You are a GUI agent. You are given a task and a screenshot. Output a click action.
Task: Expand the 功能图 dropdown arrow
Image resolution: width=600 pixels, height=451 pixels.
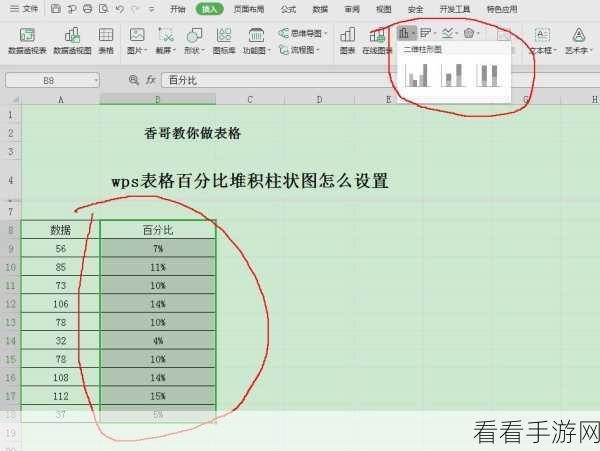[x=269, y=50]
